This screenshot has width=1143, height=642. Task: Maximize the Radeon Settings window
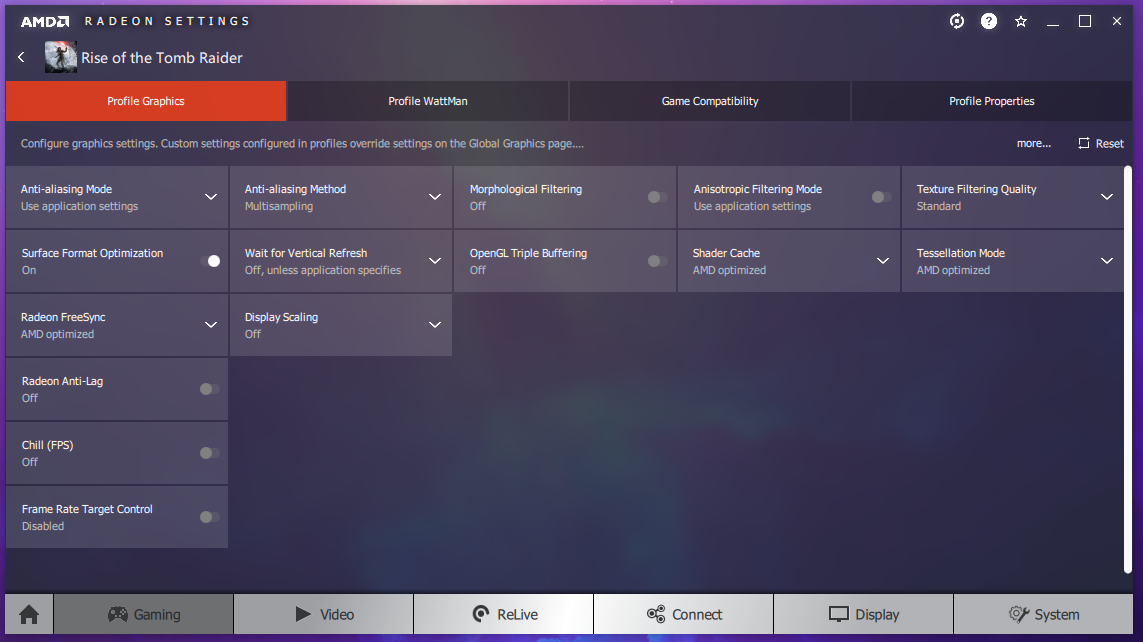1085,21
